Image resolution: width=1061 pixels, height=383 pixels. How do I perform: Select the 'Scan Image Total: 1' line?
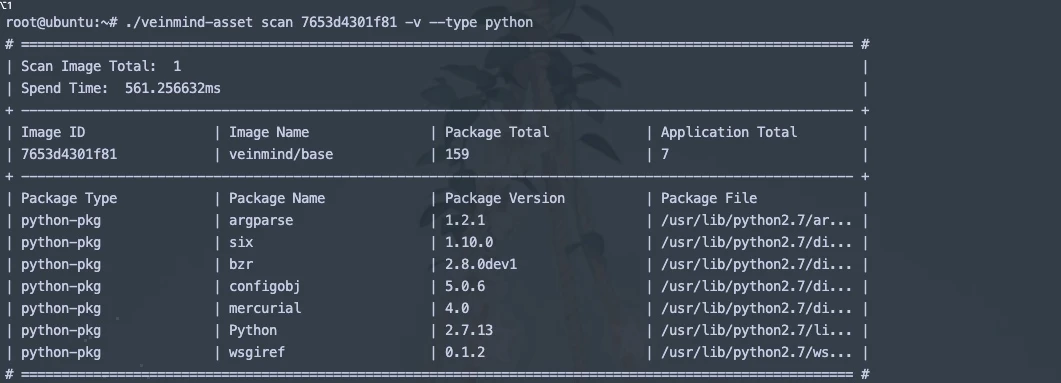pyautogui.click(x=101, y=66)
